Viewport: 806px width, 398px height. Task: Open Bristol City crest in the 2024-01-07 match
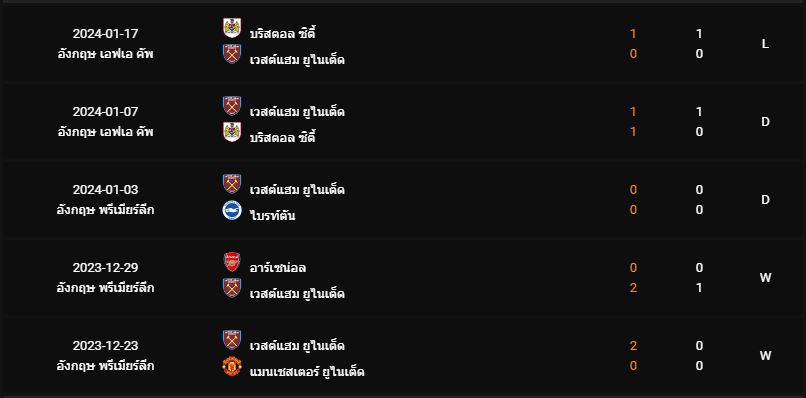click(x=232, y=132)
